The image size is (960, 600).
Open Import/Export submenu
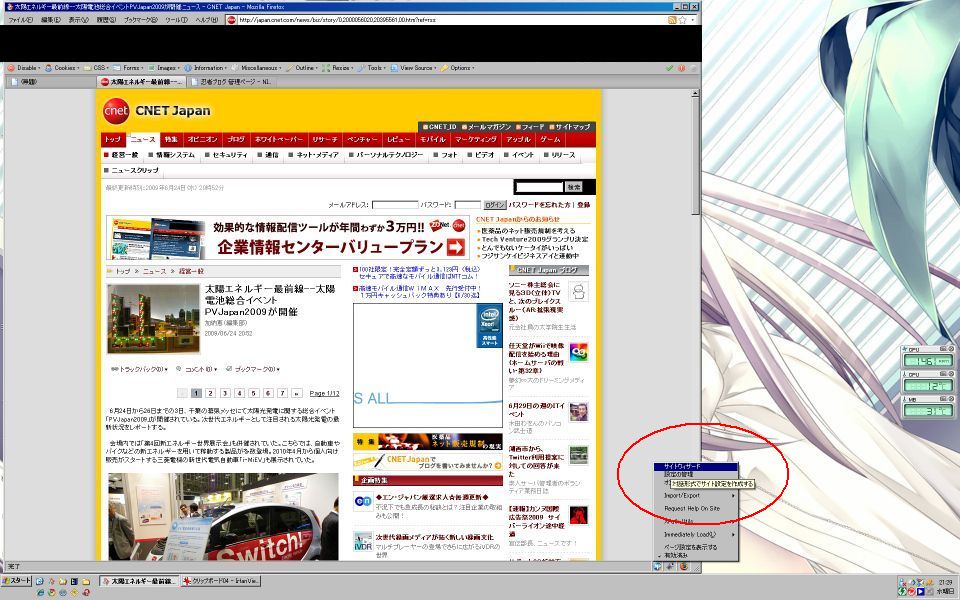pyautogui.click(x=696, y=495)
